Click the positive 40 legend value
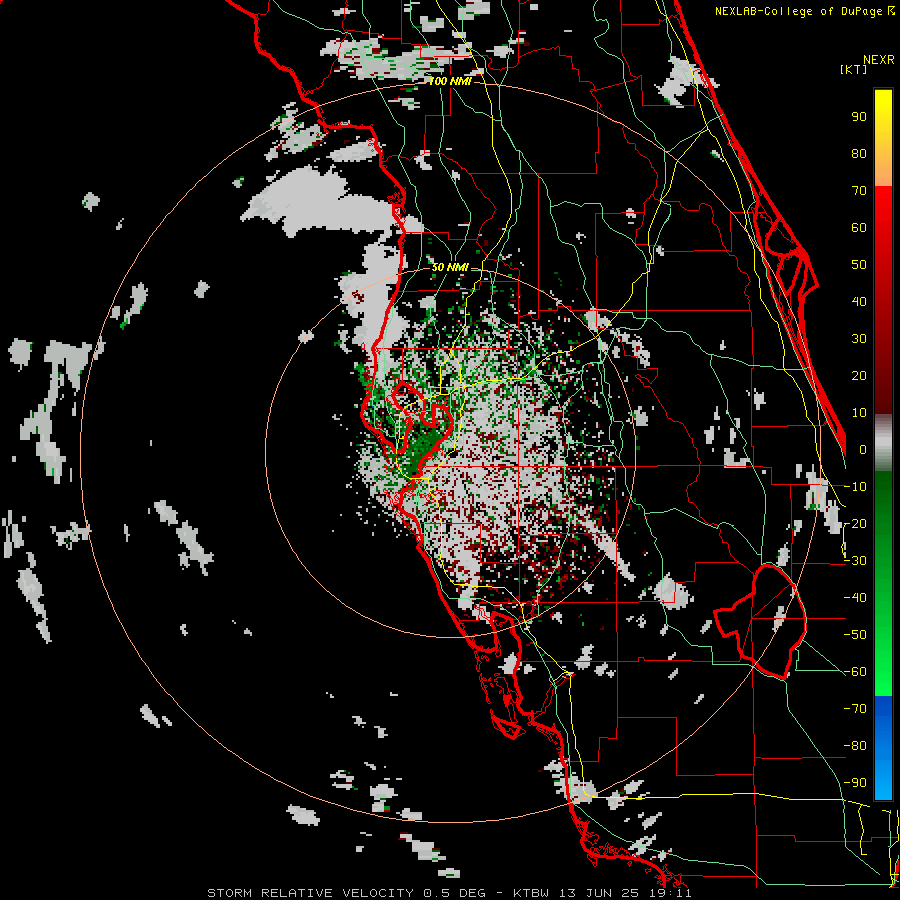Screen dimensions: 900x900 859,302
